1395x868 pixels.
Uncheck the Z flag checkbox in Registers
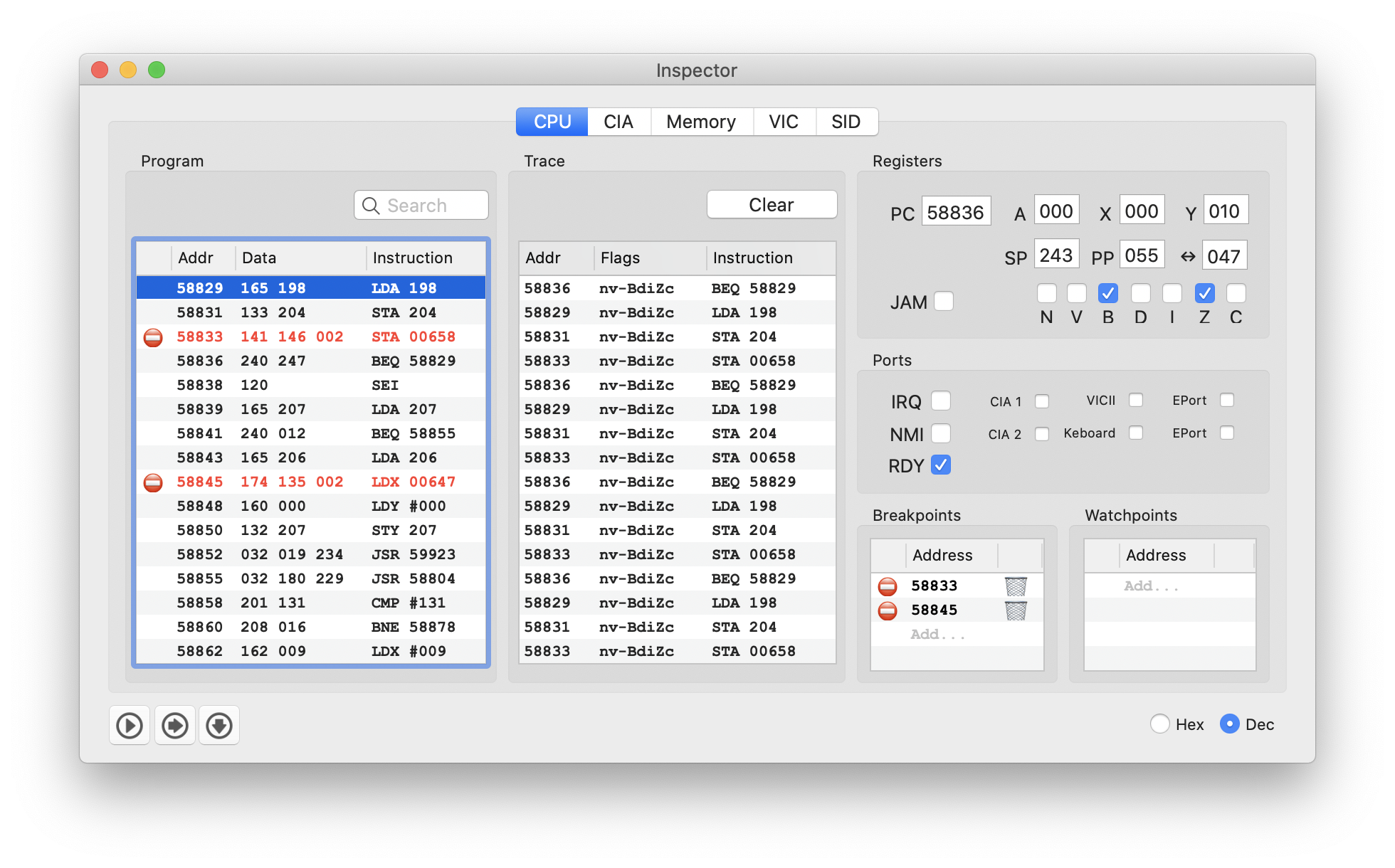click(x=1204, y=292)
